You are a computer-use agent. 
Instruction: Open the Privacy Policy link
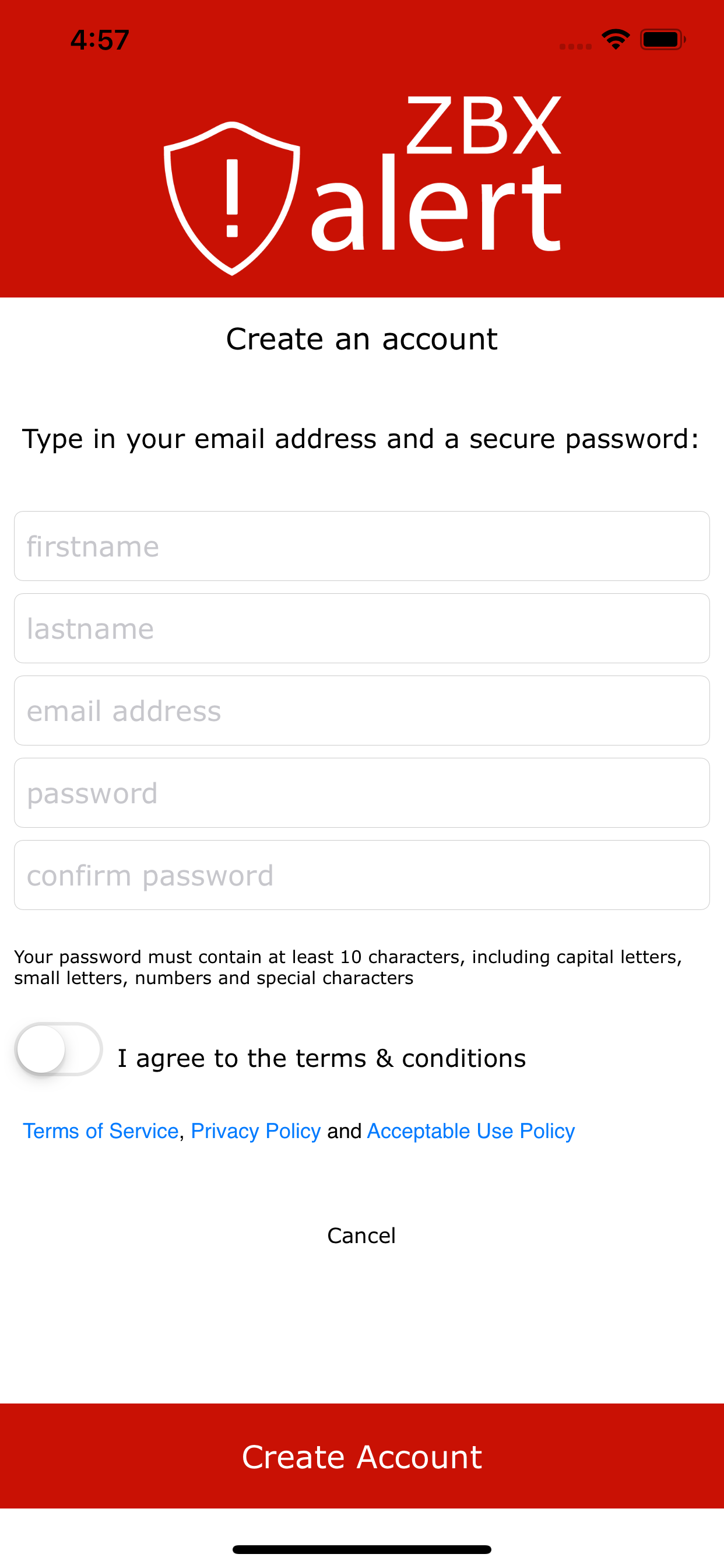(x=254, y=1131)
